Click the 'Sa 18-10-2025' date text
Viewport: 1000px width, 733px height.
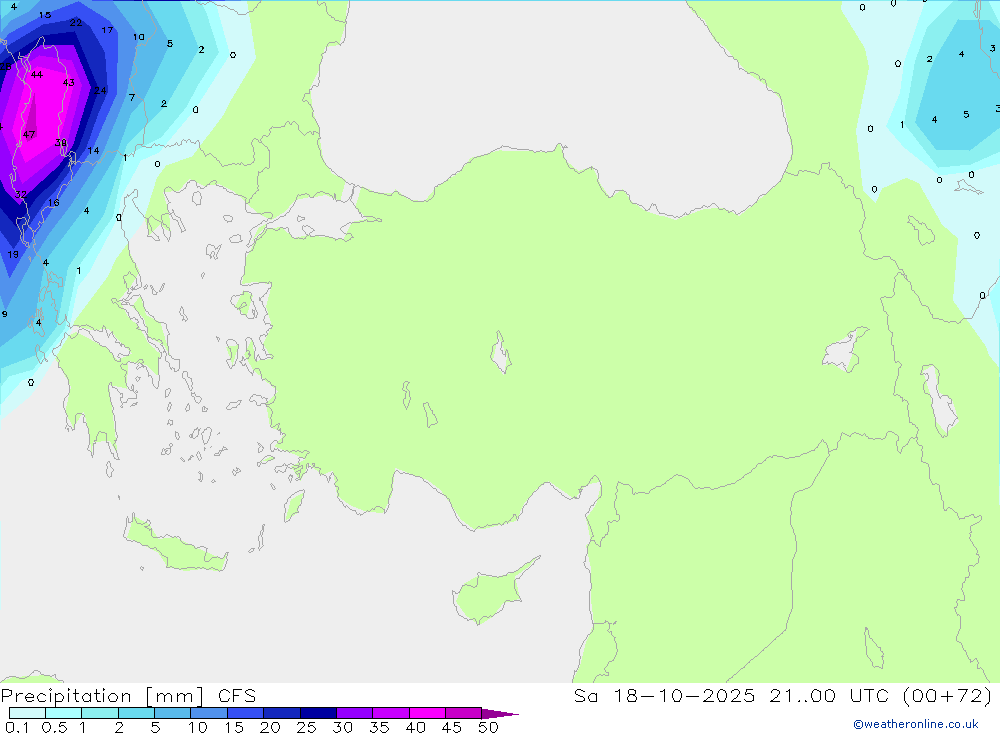pyautogui.click(x=664, y=696)
